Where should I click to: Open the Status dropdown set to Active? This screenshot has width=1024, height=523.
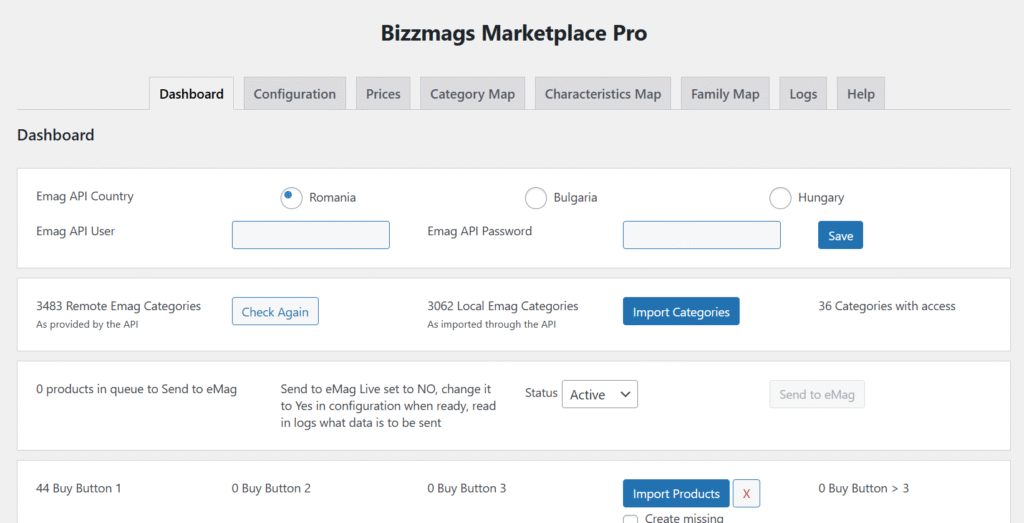tap(600, 394)
